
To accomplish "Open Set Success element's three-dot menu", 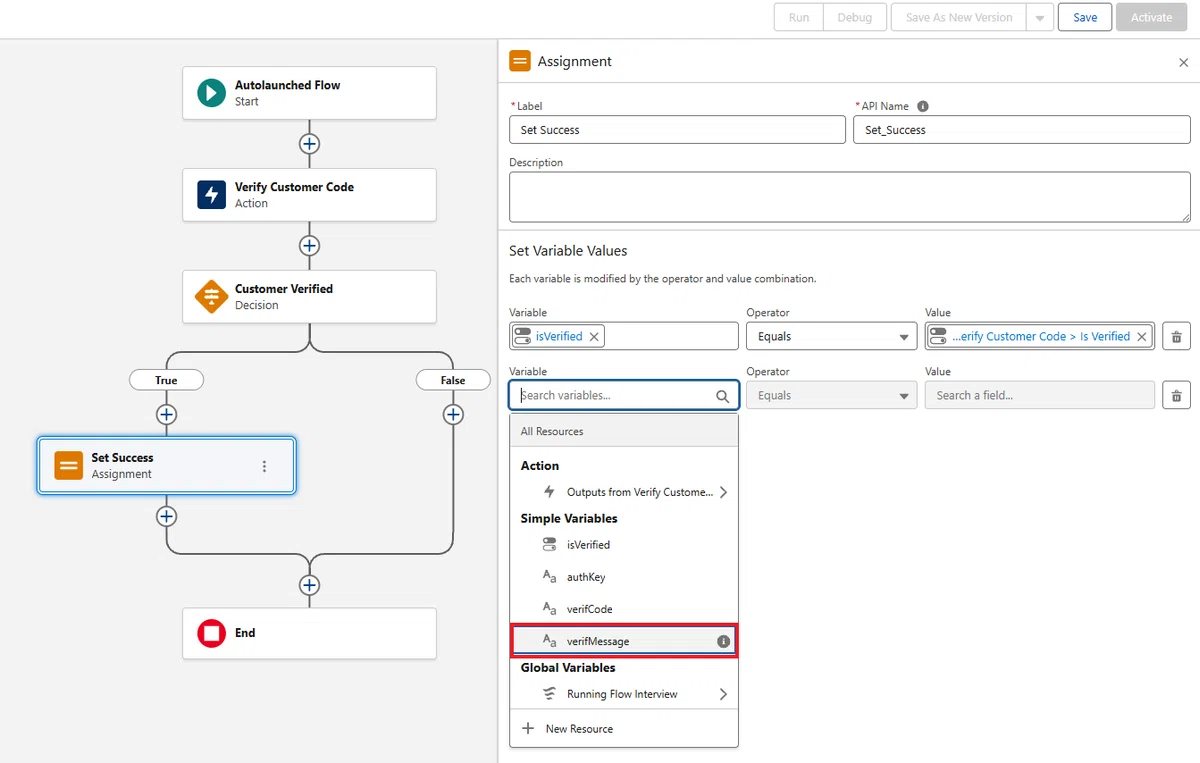I will point(264,466).
